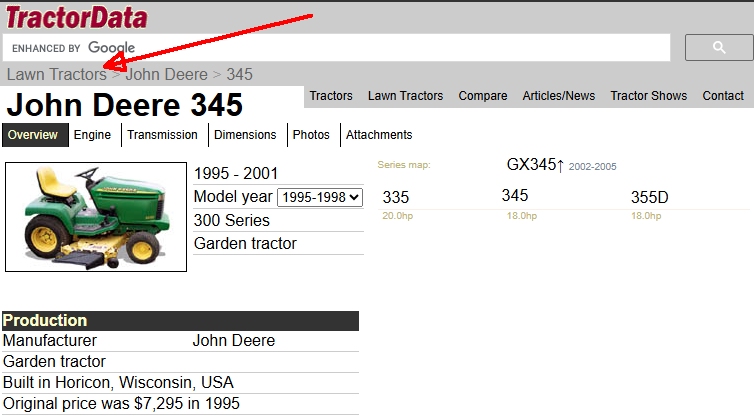Click the magnifier search button
Screen dimensions: 754x420
tap(719, 47)
